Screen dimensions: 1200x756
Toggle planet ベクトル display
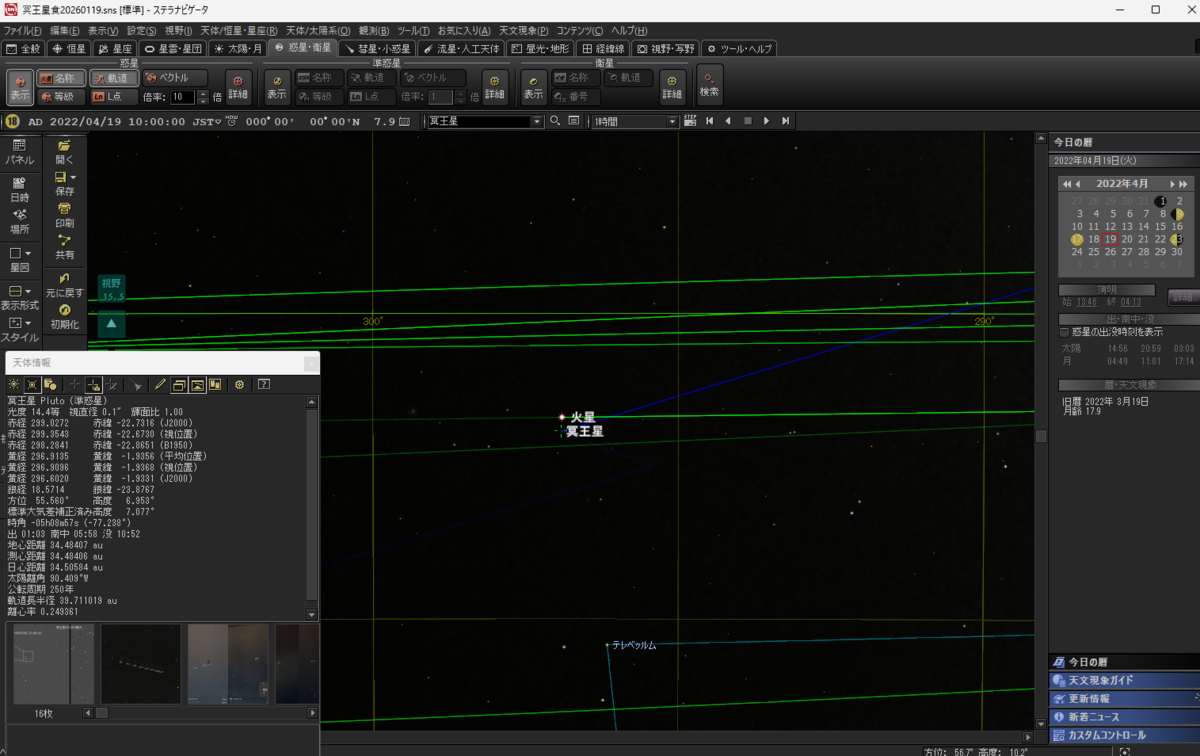(x=175, y=78)
